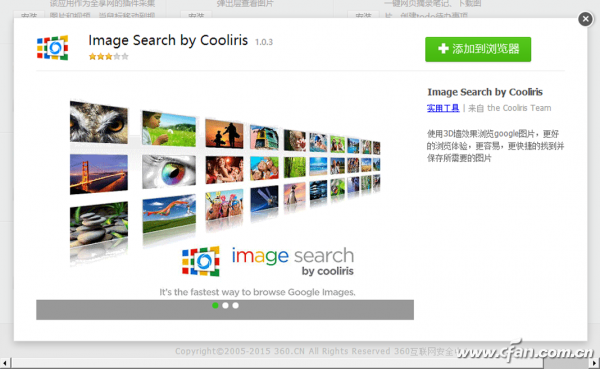Click the child blowing dandelion thumbnail
The height and width of the screenshot is (369, 600).
click(169, 129)
